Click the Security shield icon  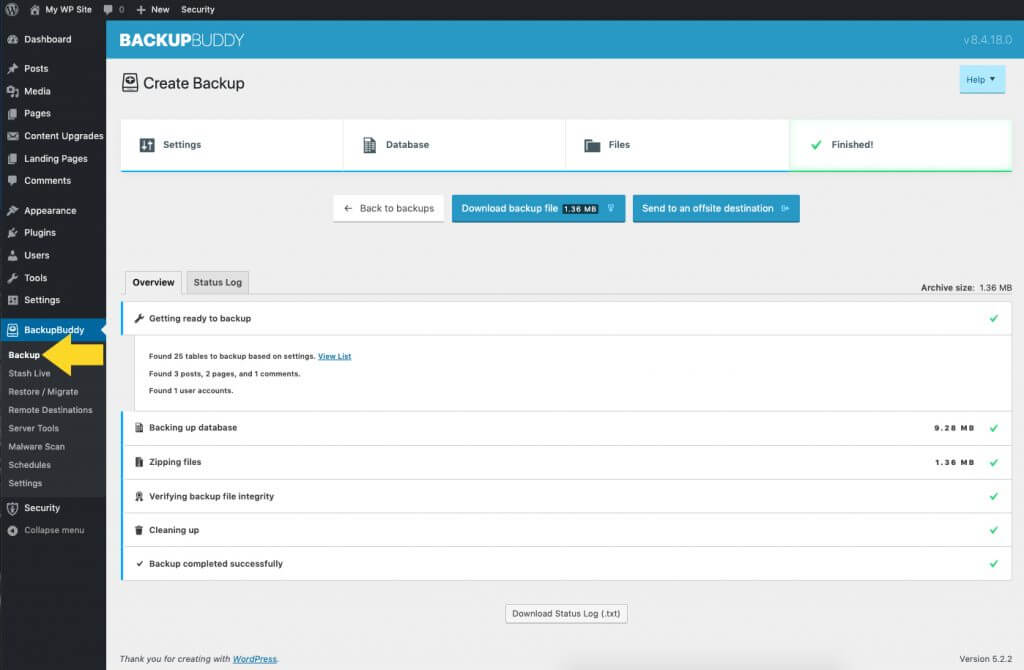coord(12,508)
